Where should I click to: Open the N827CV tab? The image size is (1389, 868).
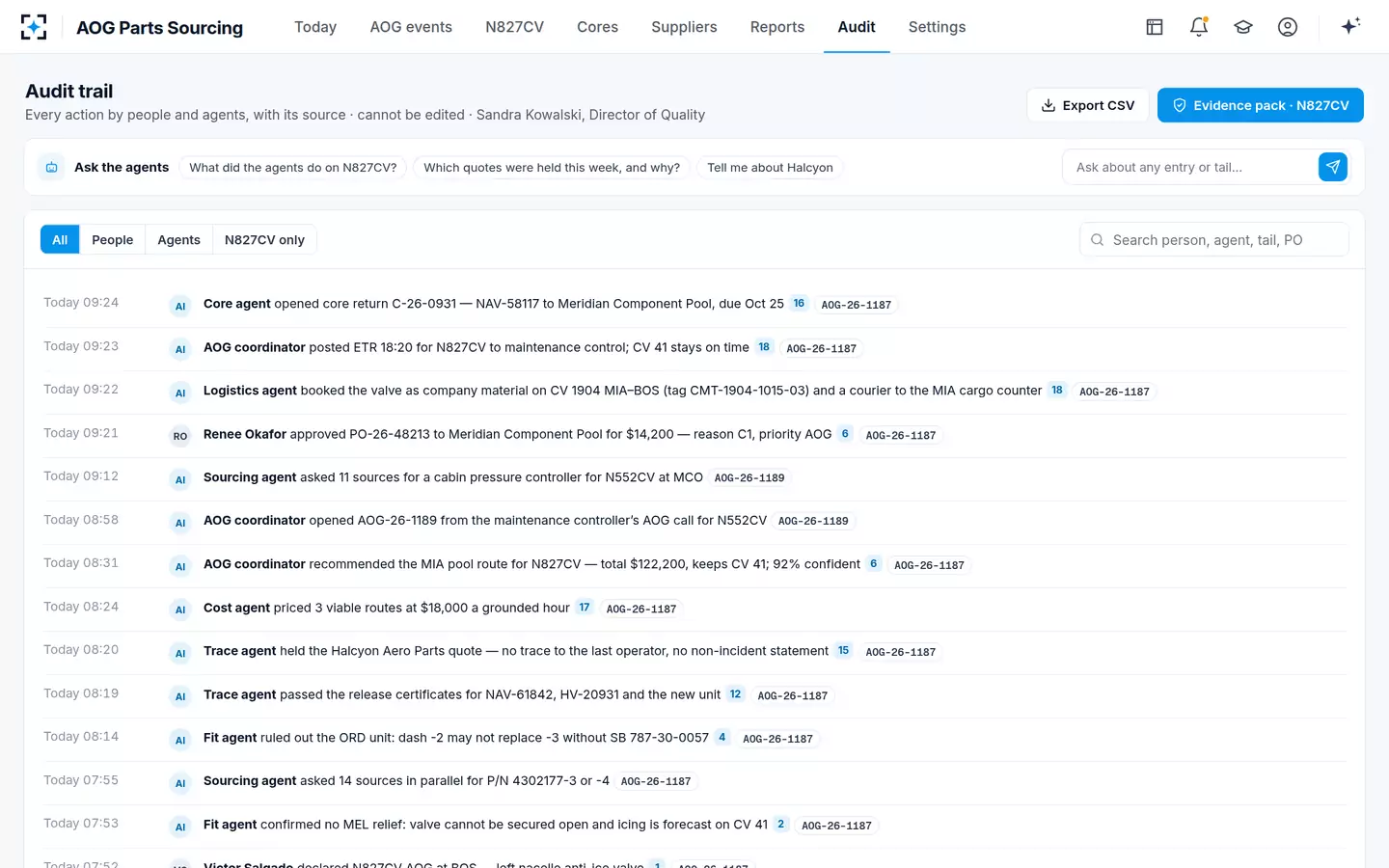[x=514, y=27]
